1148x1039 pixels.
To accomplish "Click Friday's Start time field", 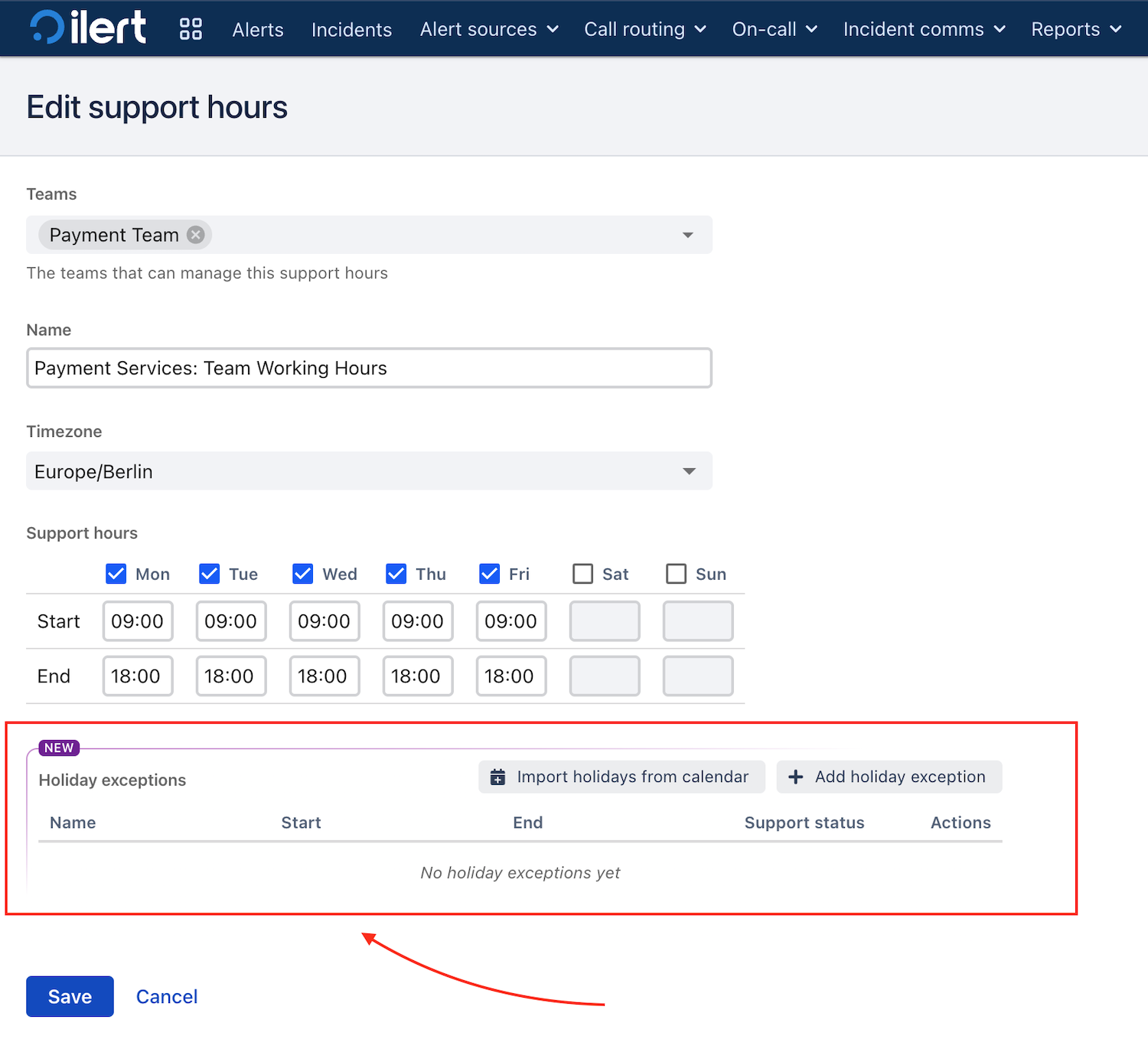I will 510,621.
